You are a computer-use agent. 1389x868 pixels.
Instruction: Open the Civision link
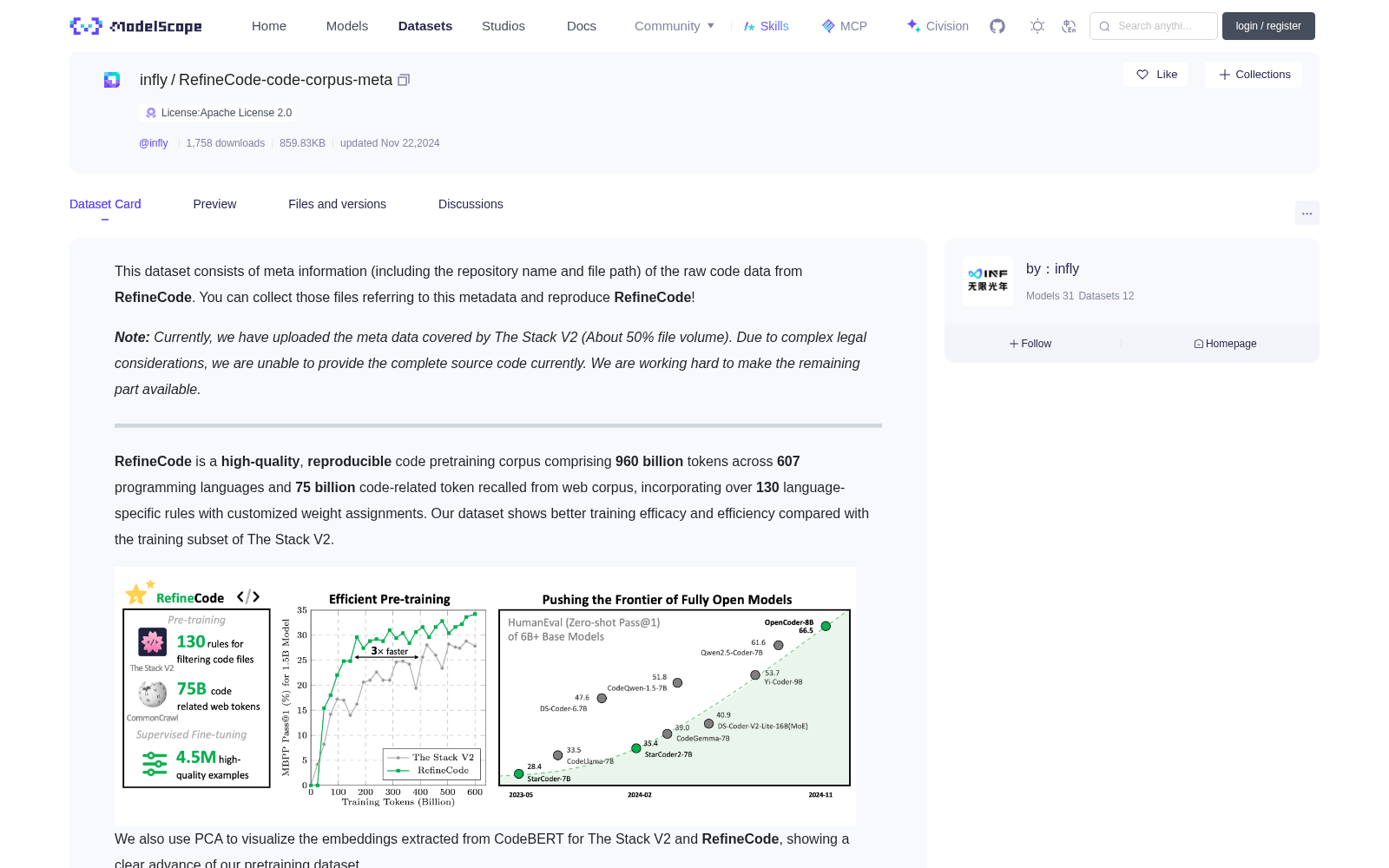coord(938,26)
